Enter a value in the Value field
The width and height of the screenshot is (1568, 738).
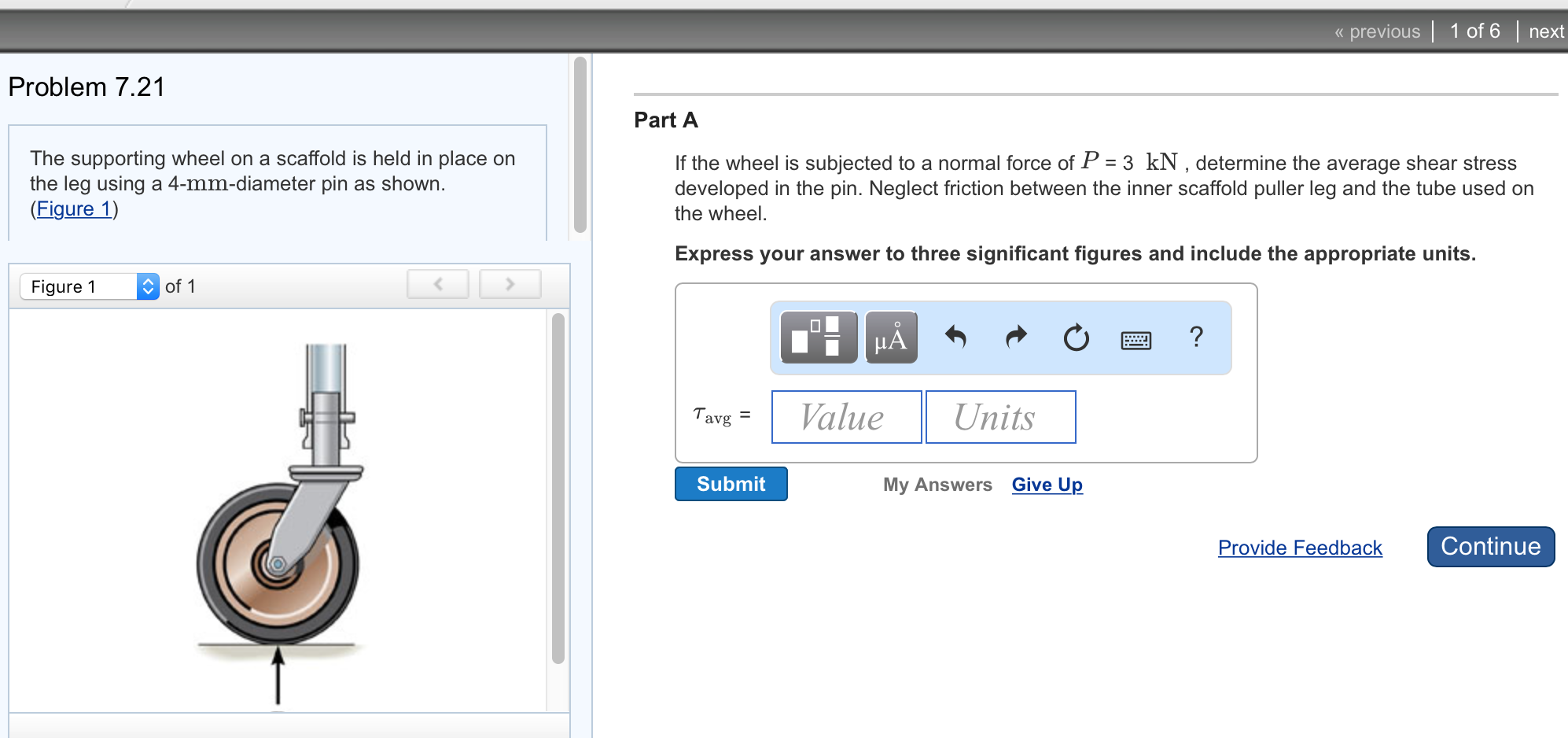click(x=846, y=417)
